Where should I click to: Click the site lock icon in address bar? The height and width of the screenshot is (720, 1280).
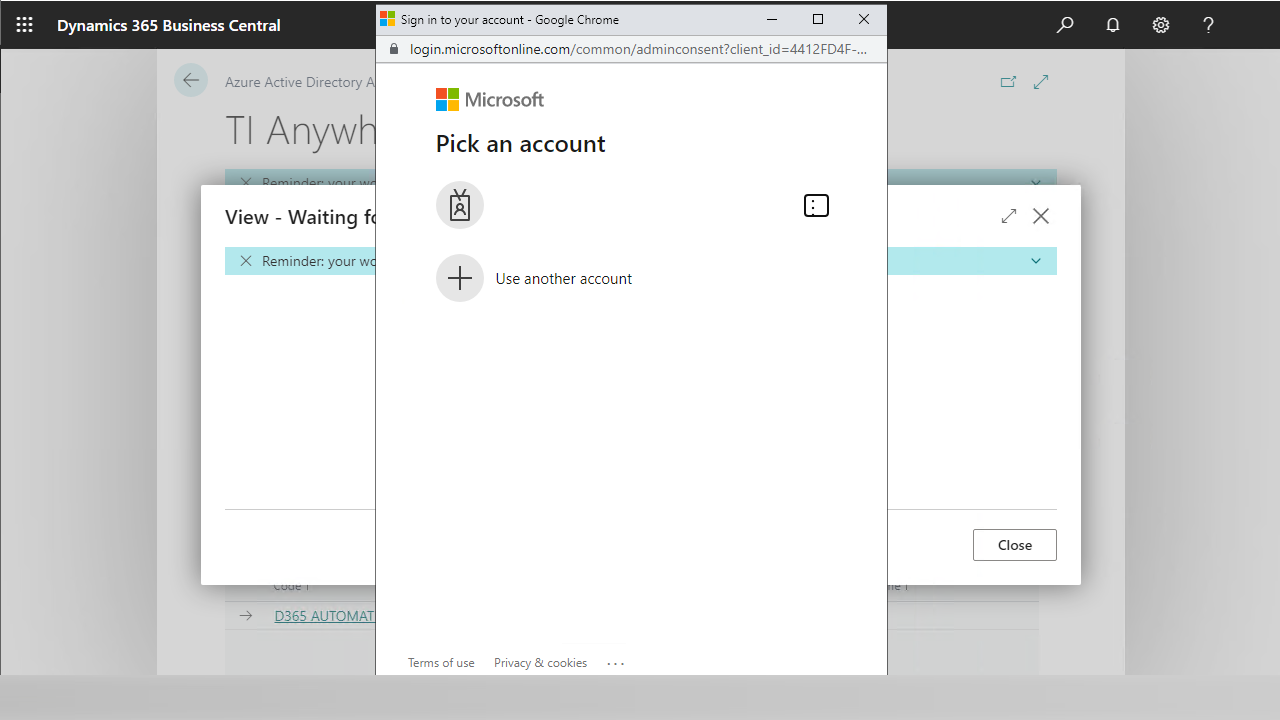coord(393,49)
